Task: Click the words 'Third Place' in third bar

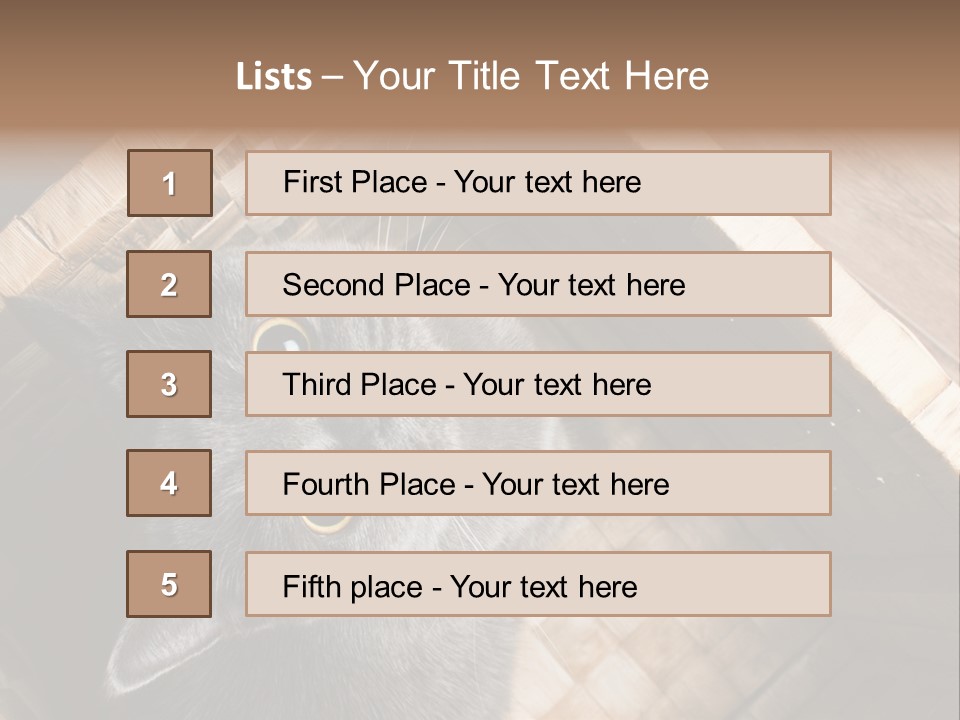Action: [x=359, y=384]
